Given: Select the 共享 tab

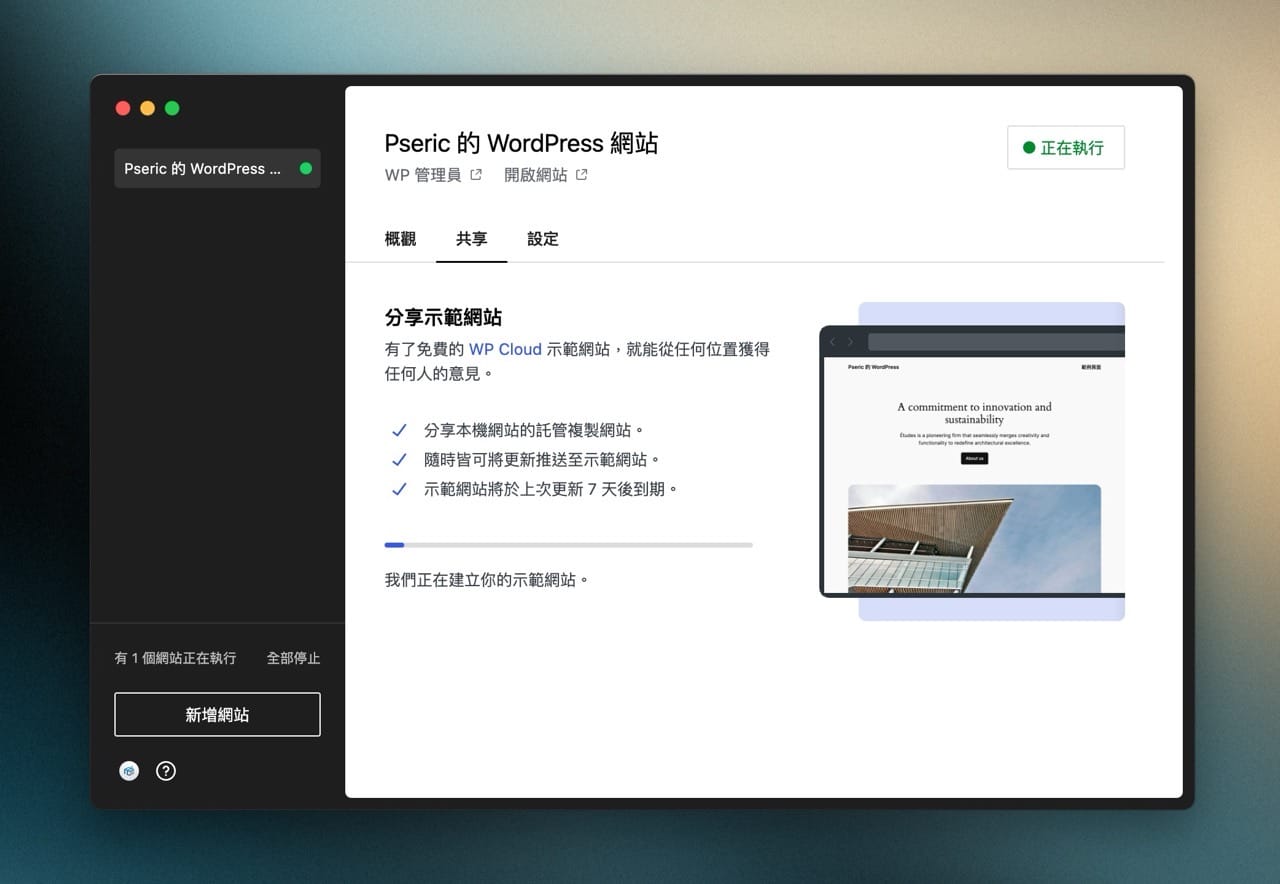Looking at the screenshot, I should 472,239.
